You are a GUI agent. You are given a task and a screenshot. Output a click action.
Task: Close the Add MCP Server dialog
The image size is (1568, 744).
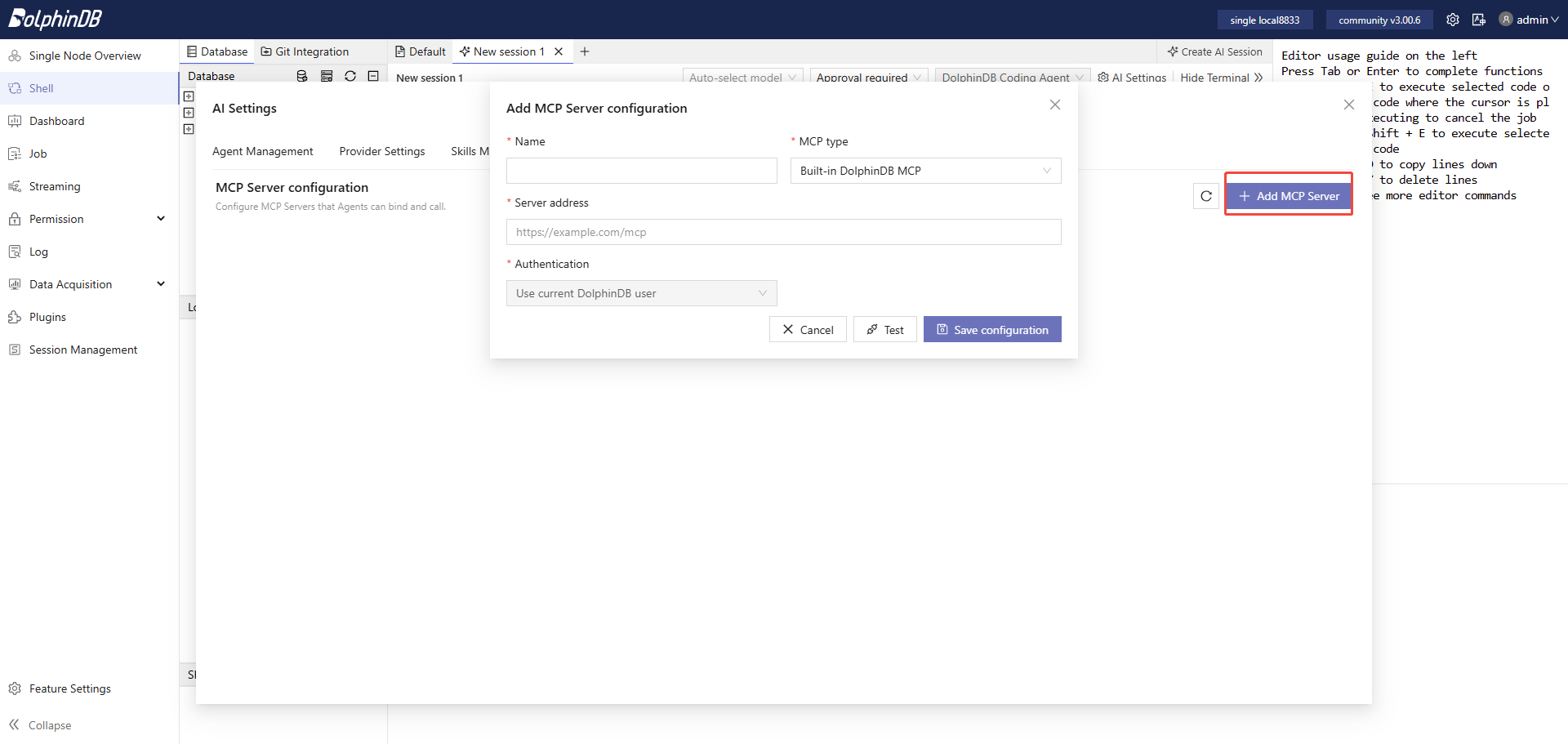pyautogui.click(x=1055, y=105)
